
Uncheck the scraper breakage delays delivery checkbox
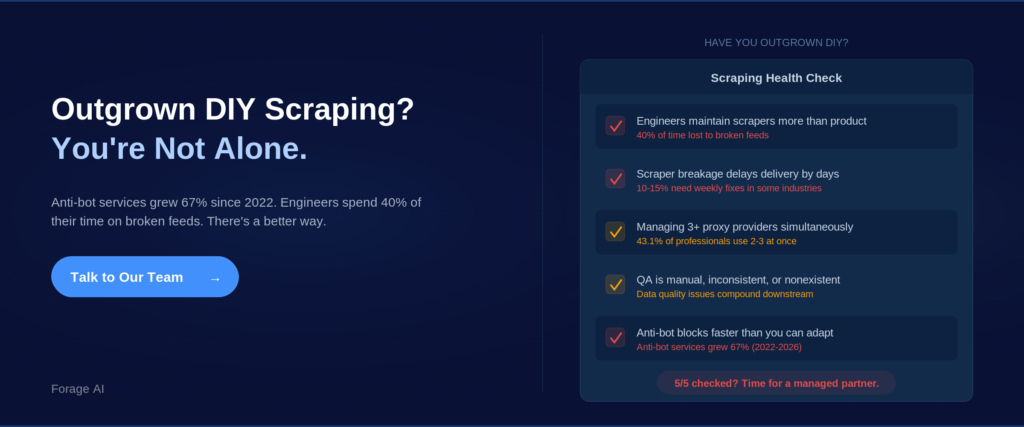click(615, 179)
